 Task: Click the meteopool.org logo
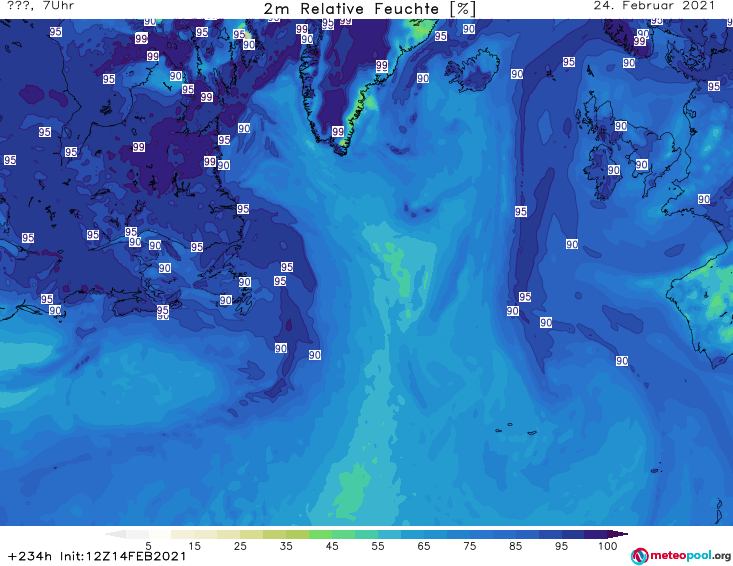pyautogui.click(x=681, y=556)
